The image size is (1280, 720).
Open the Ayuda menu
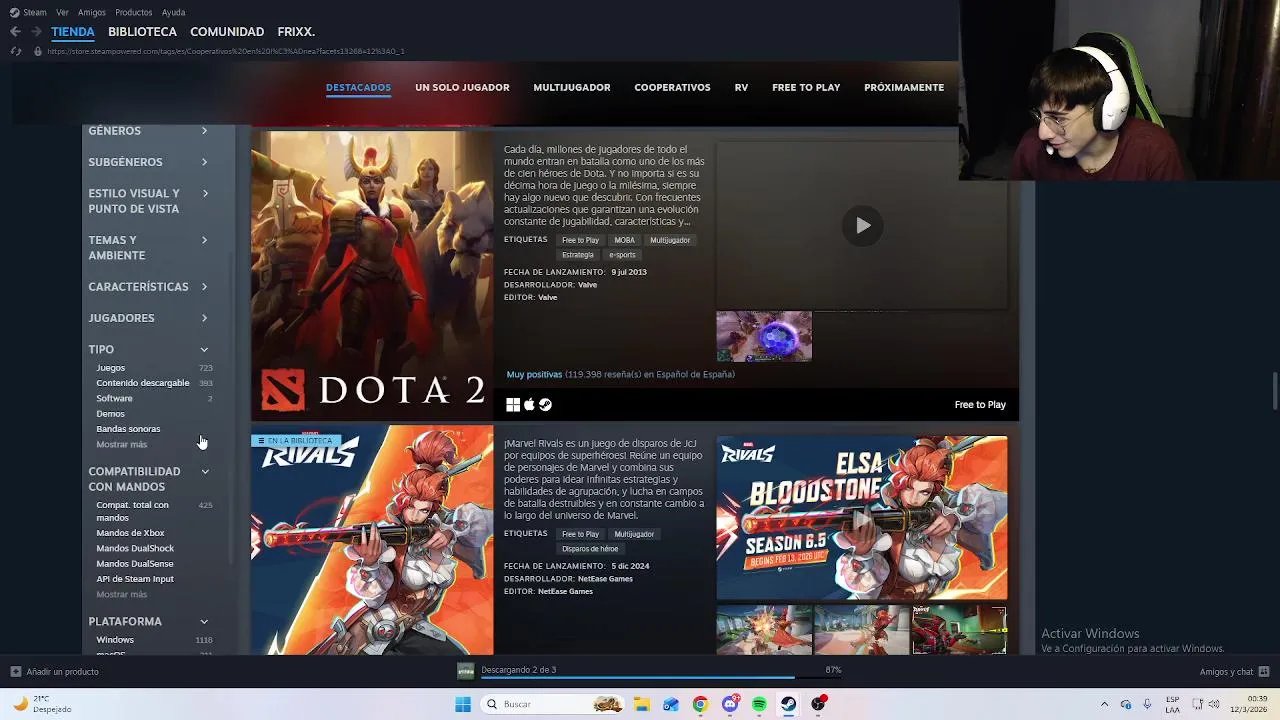173,12
